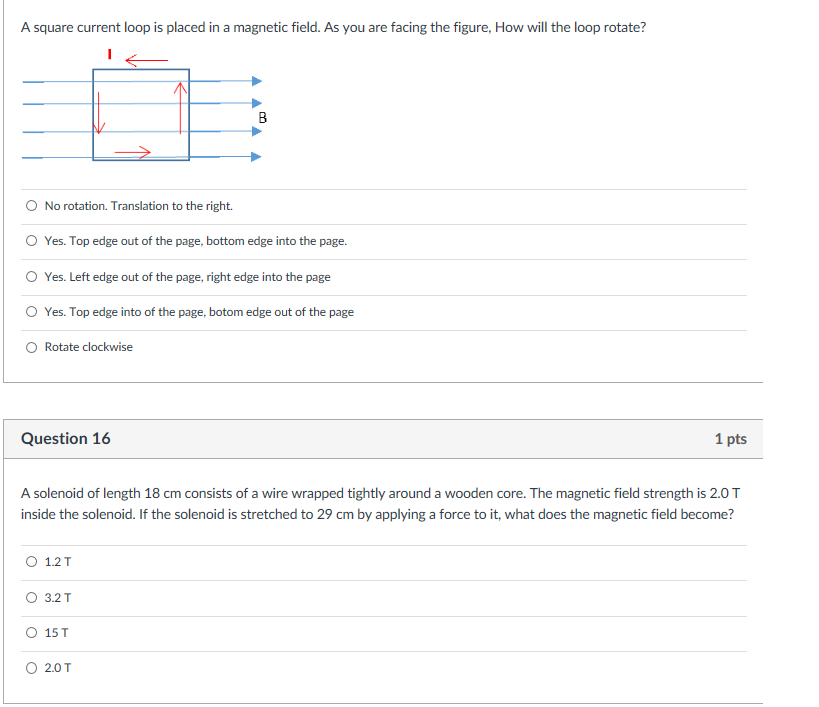Click the square current loop figure

tap(140, 115)
